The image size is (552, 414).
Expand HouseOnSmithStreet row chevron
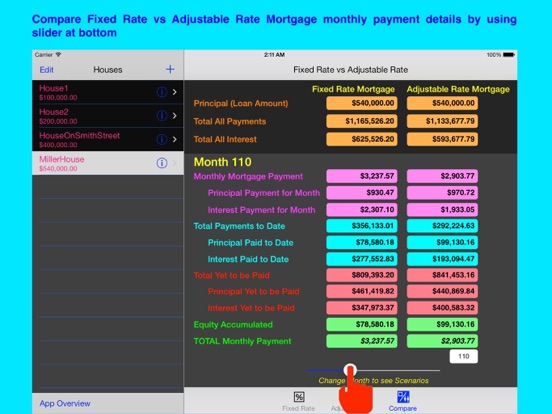(x=175, y=139)
